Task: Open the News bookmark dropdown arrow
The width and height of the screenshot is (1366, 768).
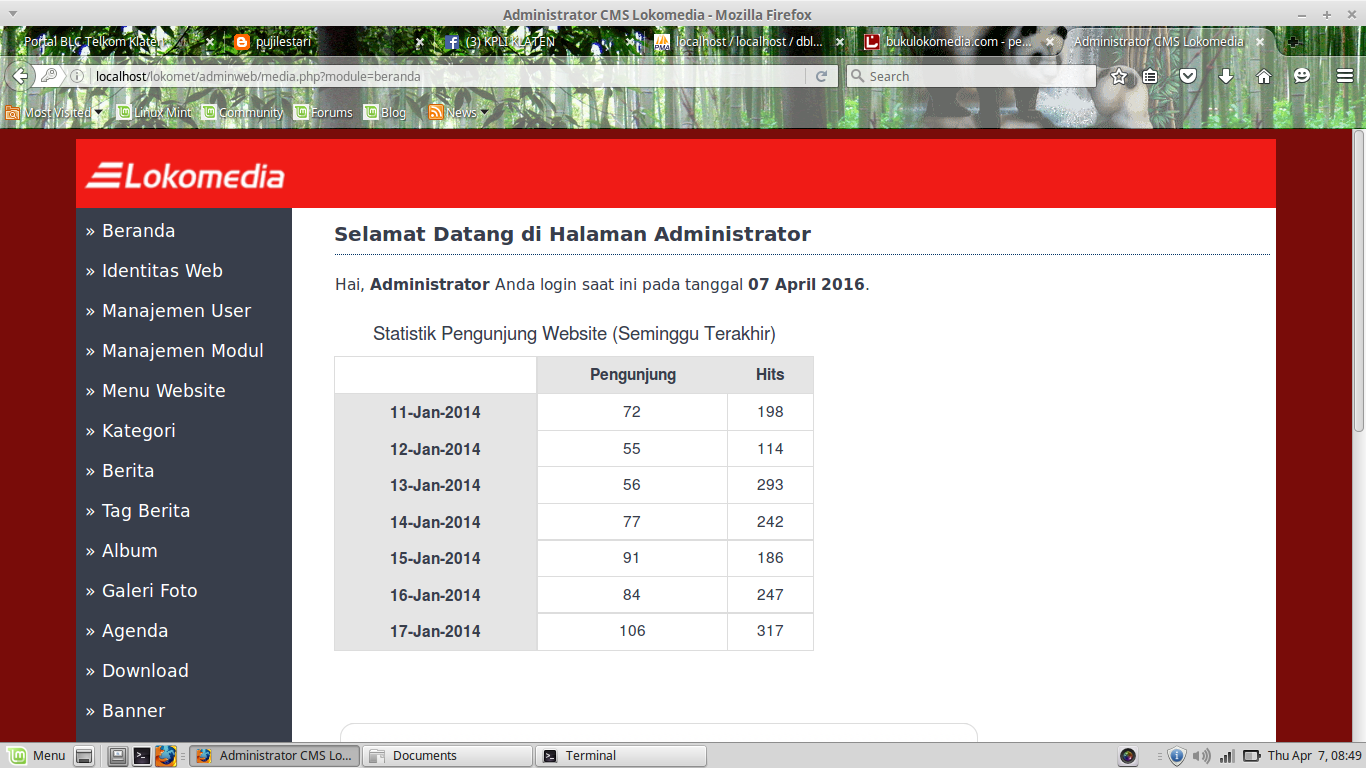Action: [x=483, y=112]
